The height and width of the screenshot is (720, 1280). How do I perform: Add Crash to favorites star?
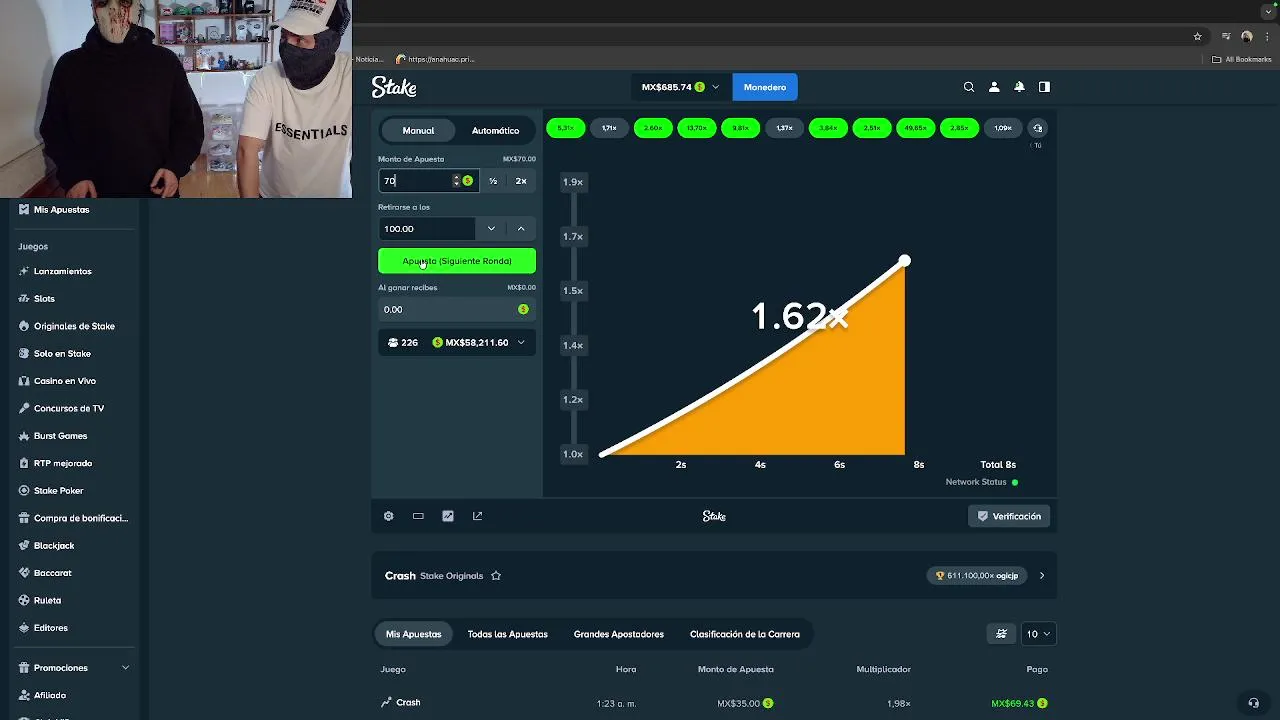pos(496,576)
